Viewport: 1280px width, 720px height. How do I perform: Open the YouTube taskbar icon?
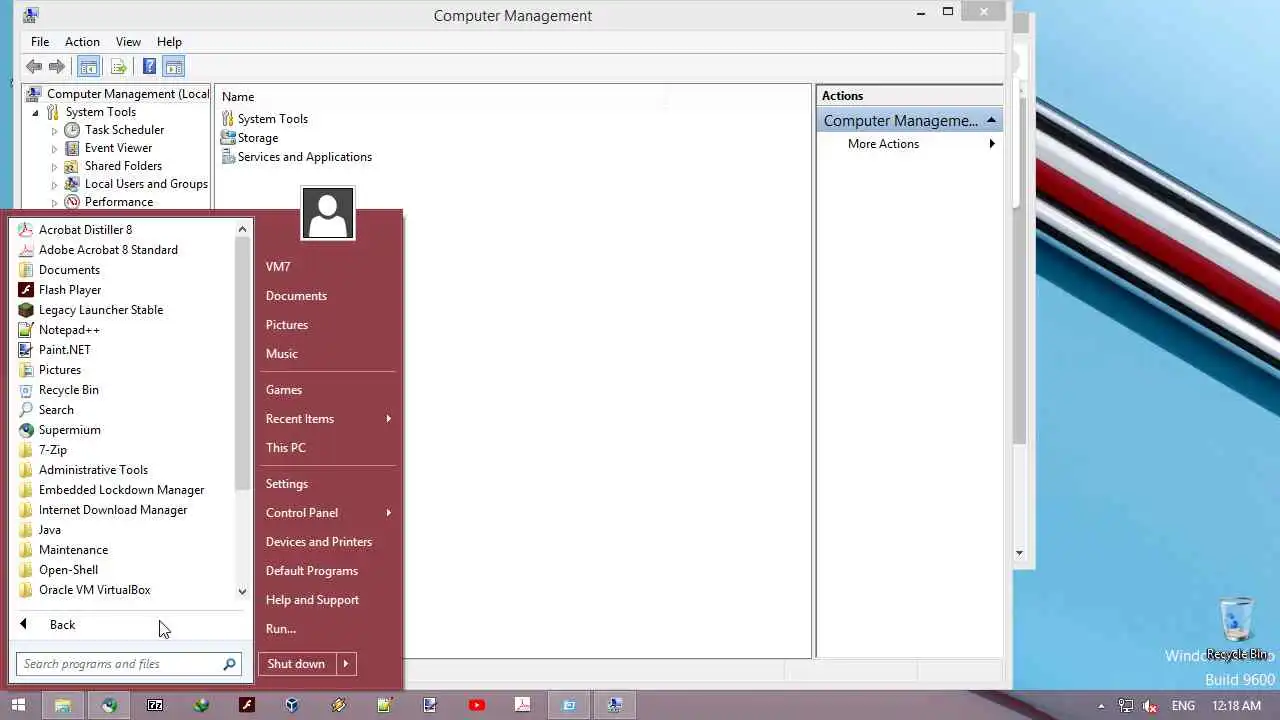coord(477,705)
